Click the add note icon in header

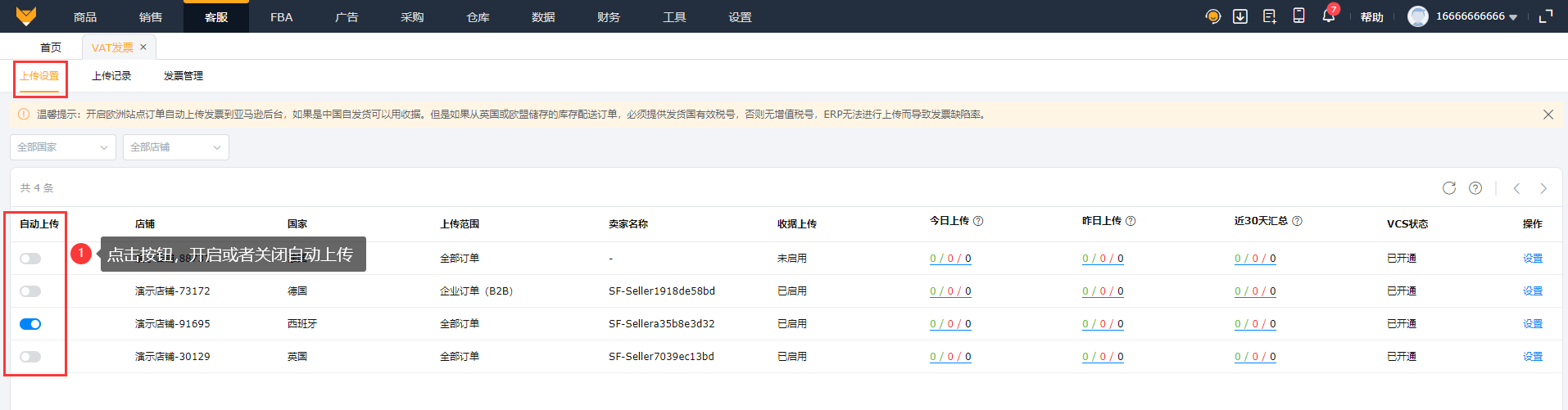coord(1270,16)
